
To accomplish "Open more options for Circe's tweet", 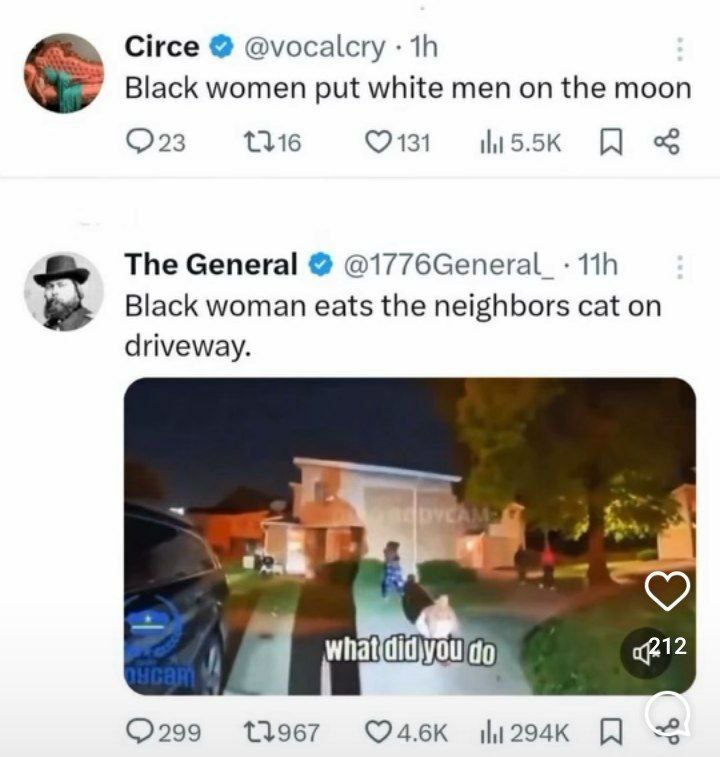I will [x=680, y=49].
